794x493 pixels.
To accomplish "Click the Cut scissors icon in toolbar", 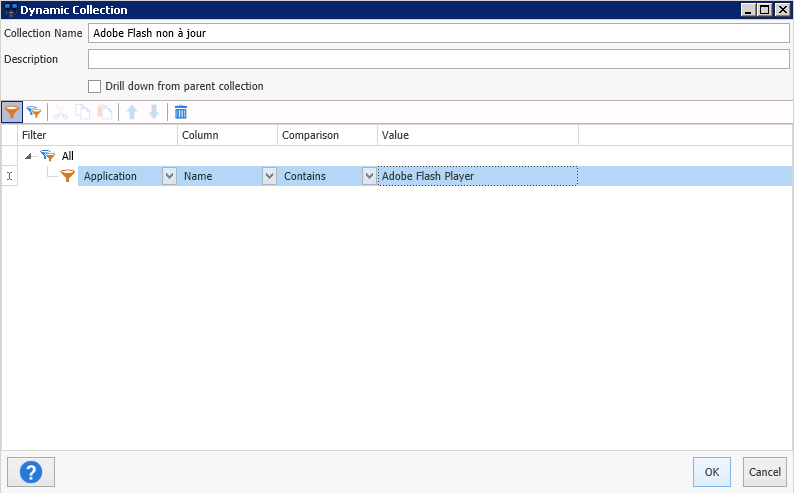I will [x=61, y=112].
